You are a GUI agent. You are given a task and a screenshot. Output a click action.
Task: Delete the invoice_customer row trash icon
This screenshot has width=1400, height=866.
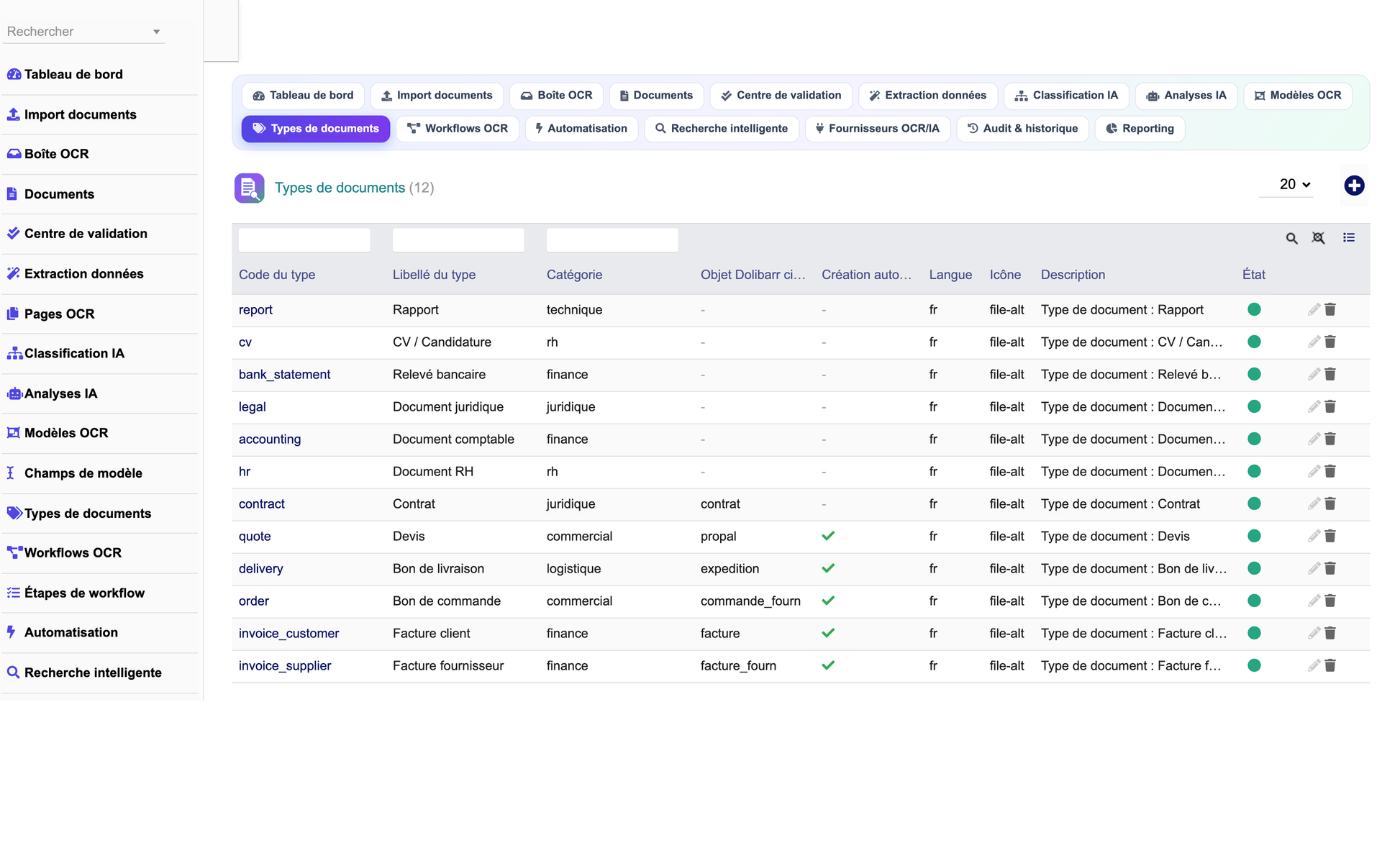(x=1330, y=633)
